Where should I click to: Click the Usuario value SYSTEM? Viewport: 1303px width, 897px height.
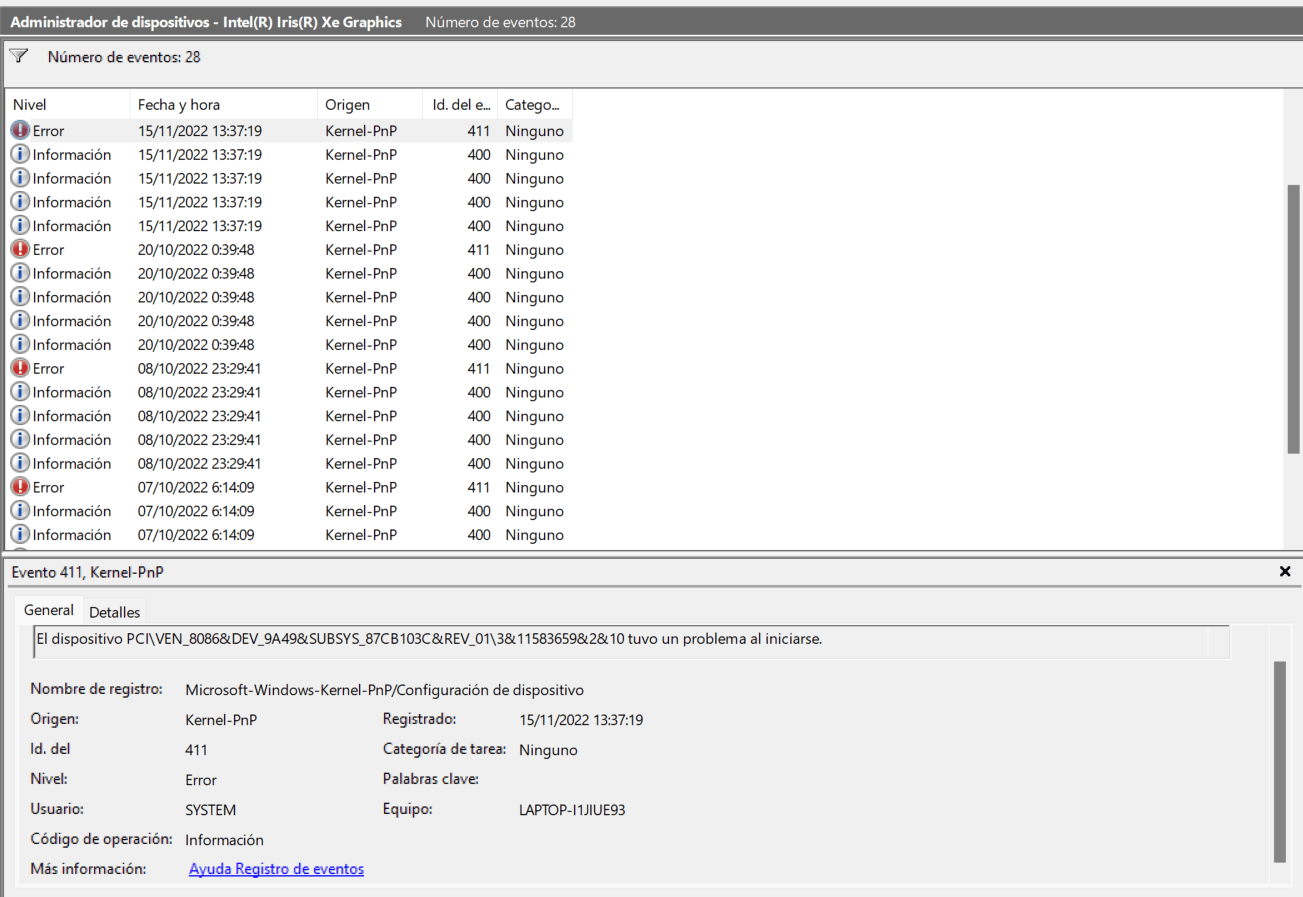pos(211,810)
